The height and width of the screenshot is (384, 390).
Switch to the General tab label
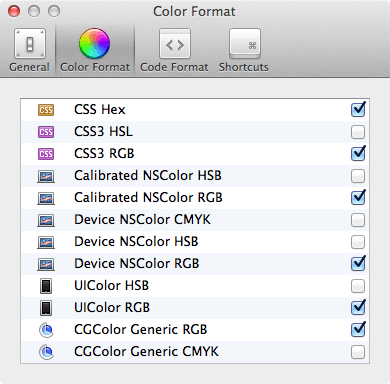pyautogui.click(x=29, y=67)
